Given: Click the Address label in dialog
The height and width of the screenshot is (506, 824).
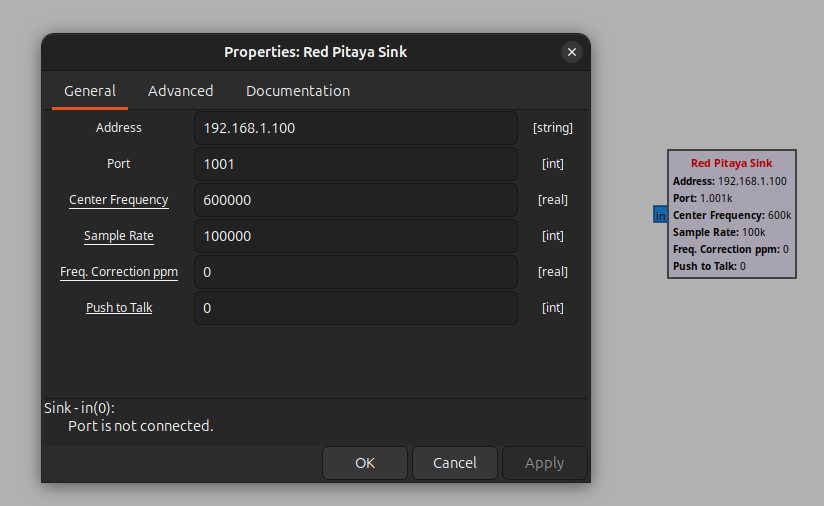Looking at the screenshot, I should 119,128.
